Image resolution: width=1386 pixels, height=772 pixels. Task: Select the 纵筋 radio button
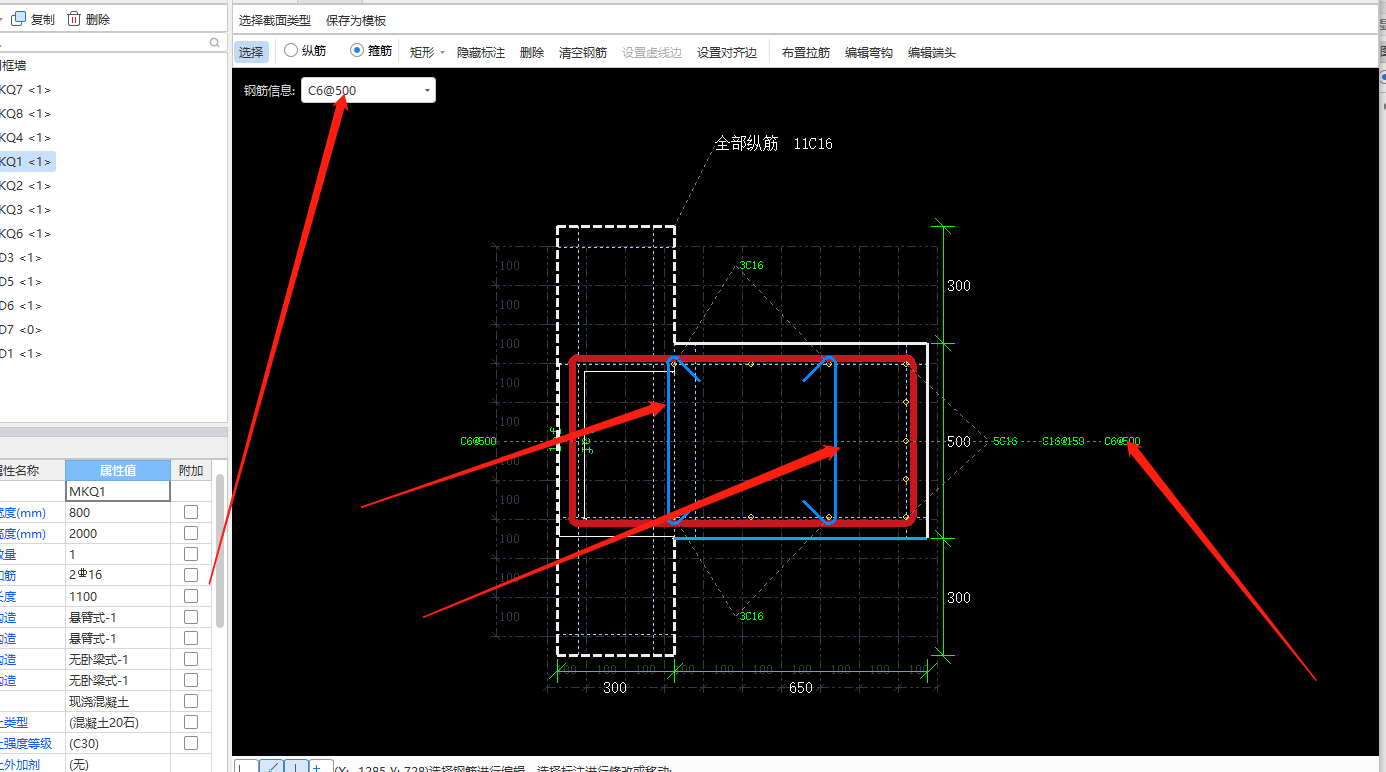291,50
